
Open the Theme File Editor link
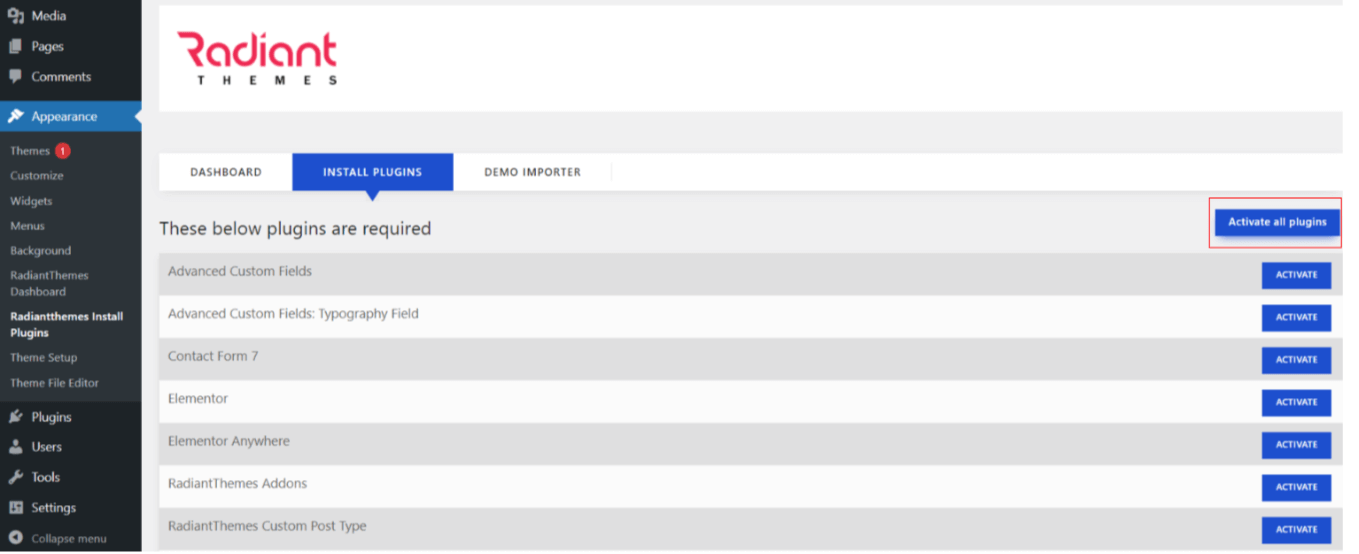tap(54, 383)
